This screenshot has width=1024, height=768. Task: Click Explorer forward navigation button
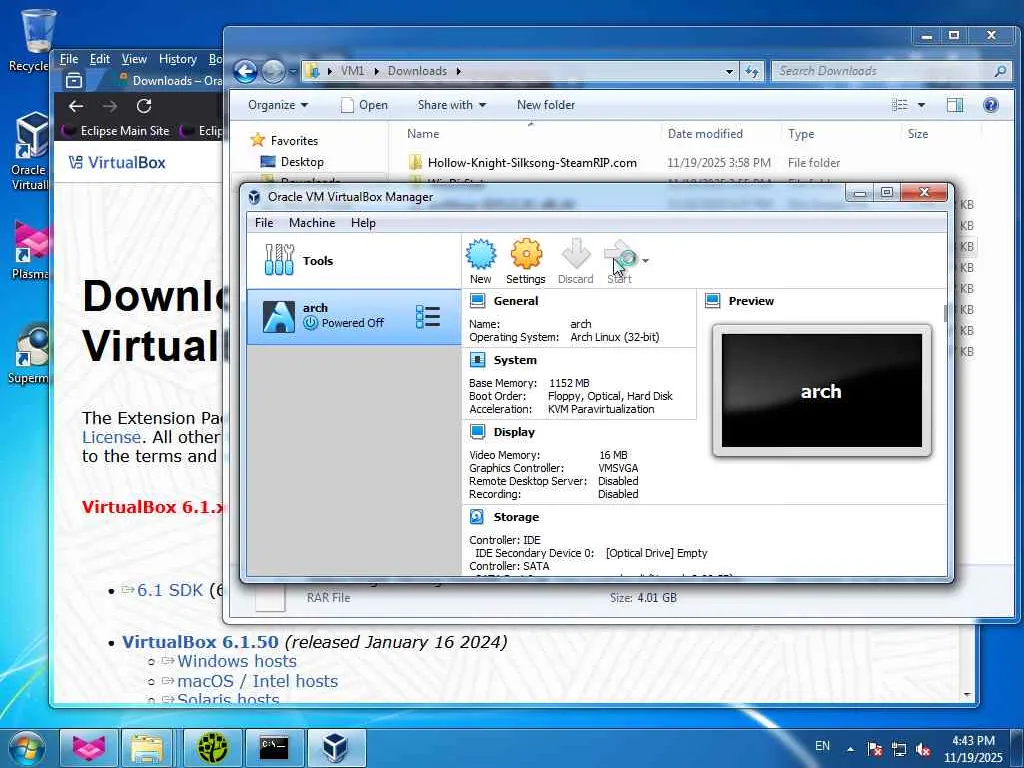[x=274, y=71]
